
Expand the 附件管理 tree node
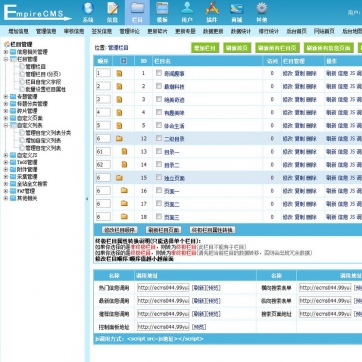coord(6,169)
